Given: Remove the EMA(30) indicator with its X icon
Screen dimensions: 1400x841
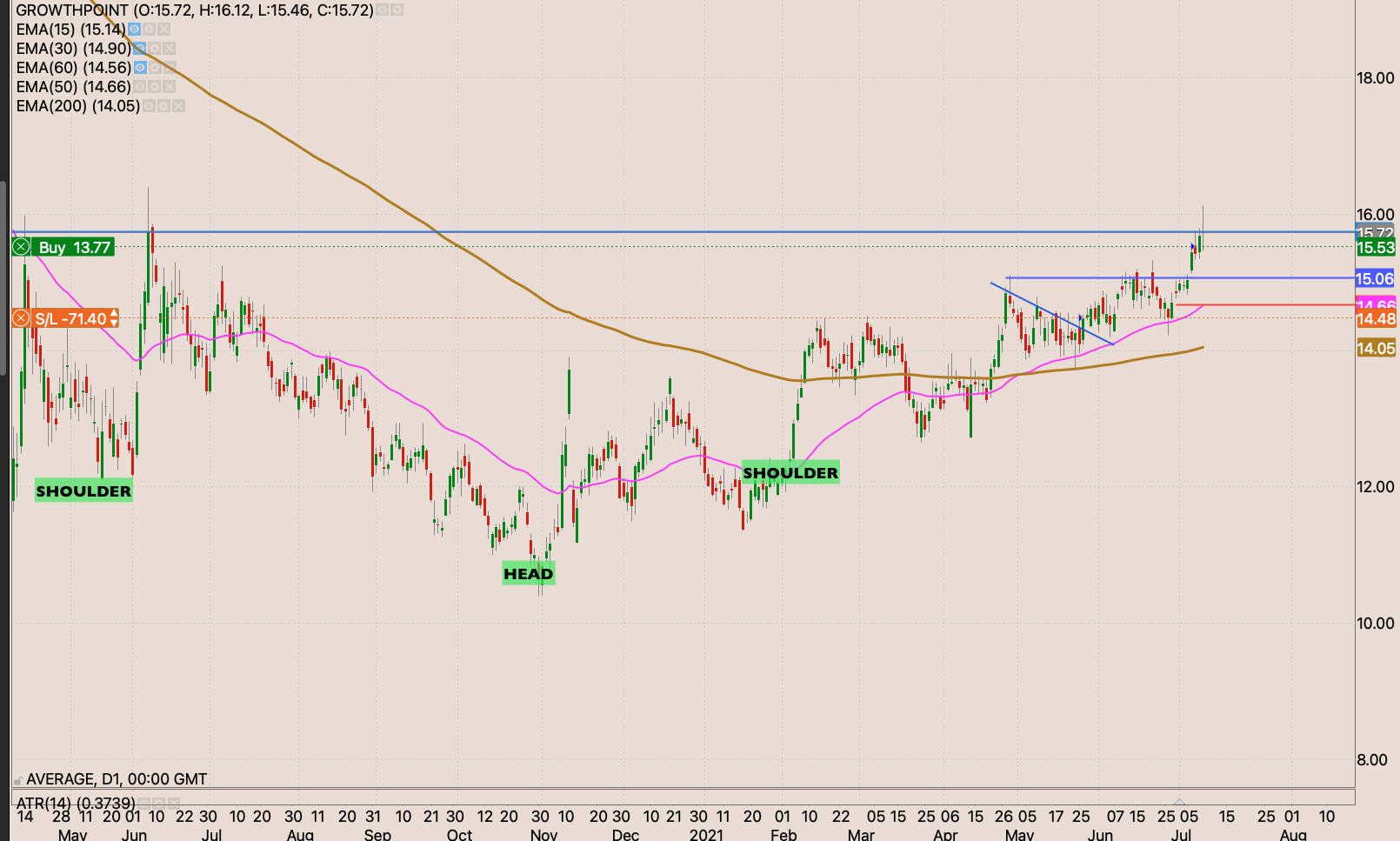Looking at the screenshot, I should pyautogui.click(x=170, y=49).
